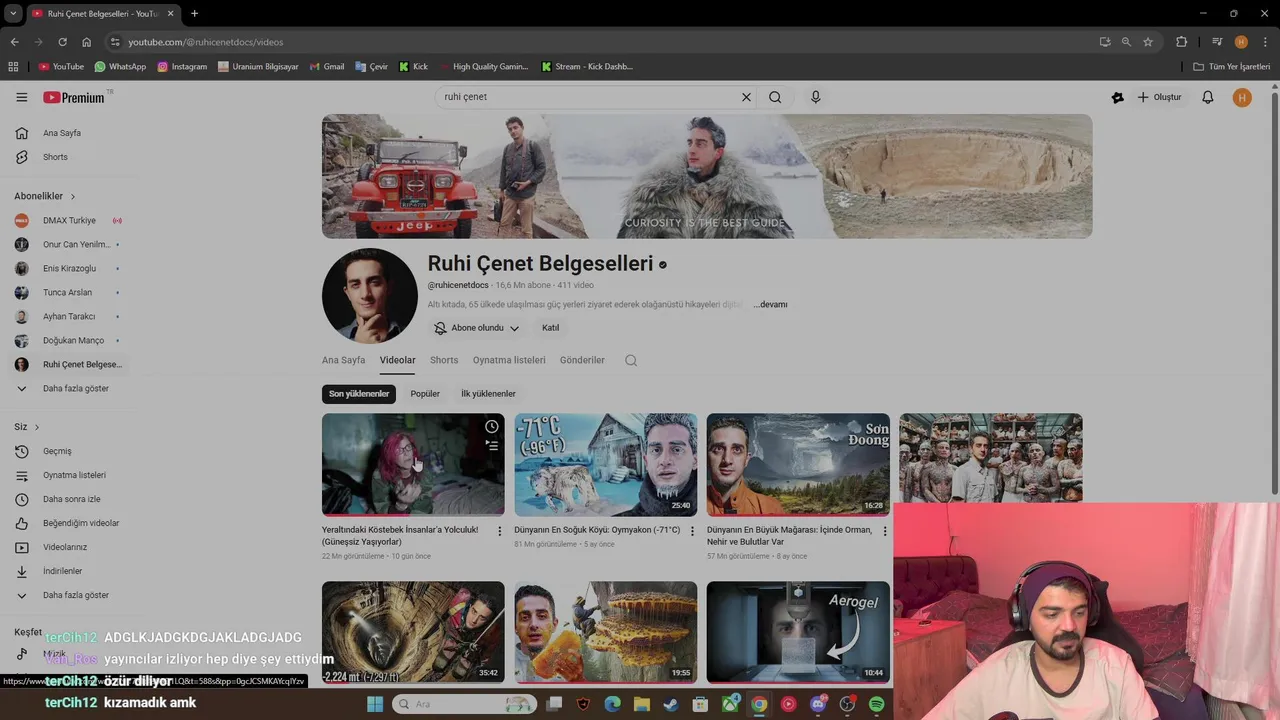This screenshot has height=720, width=1280.
Task: Expand the Siz section chevron
Action: tap(37, 427)
